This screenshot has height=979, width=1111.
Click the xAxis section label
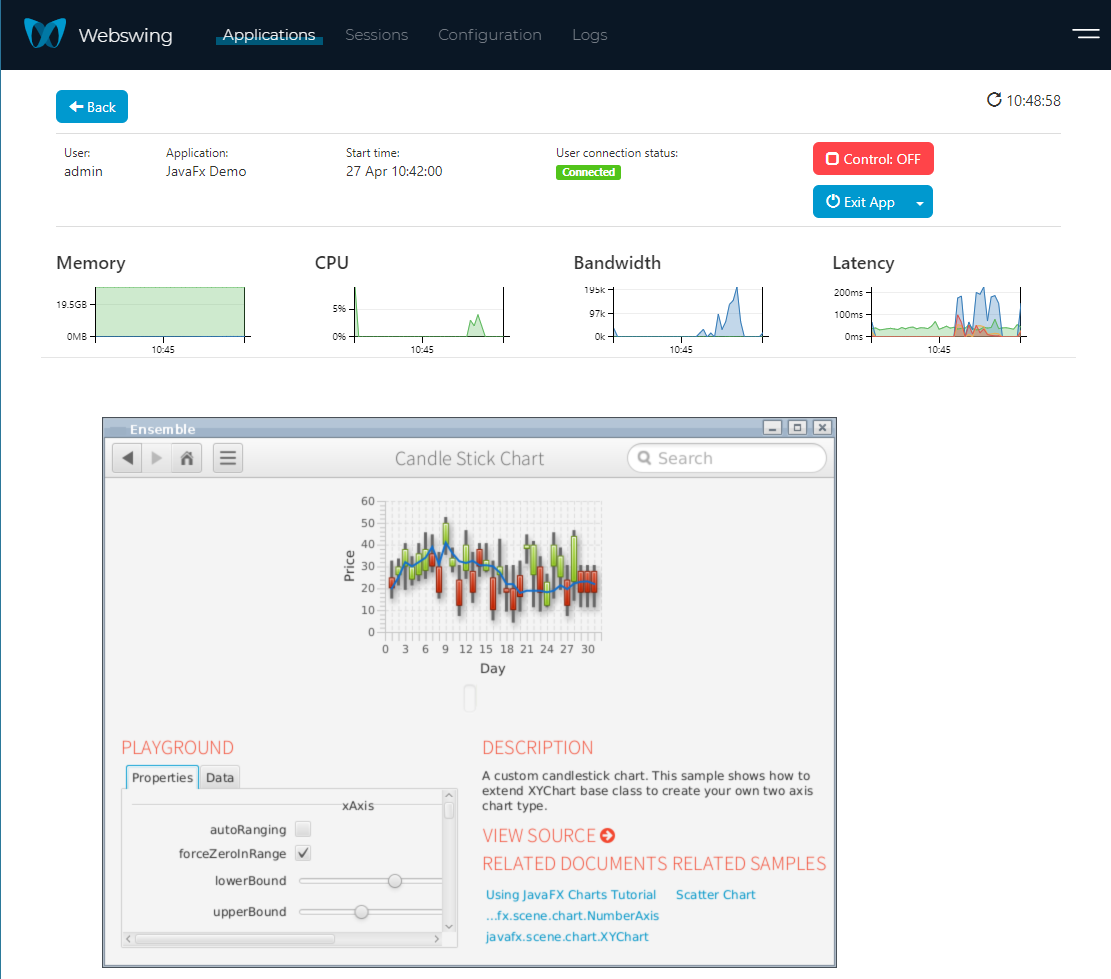[x=358, y=805]
